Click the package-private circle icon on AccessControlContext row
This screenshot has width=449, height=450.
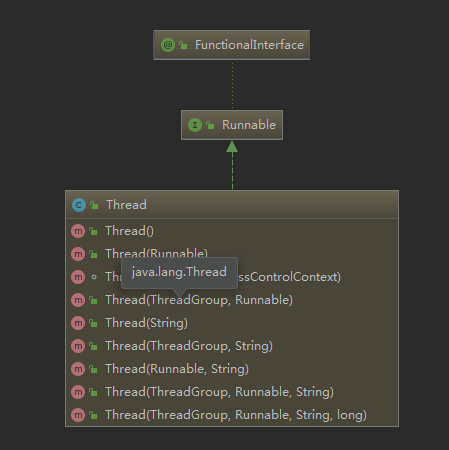94,277
